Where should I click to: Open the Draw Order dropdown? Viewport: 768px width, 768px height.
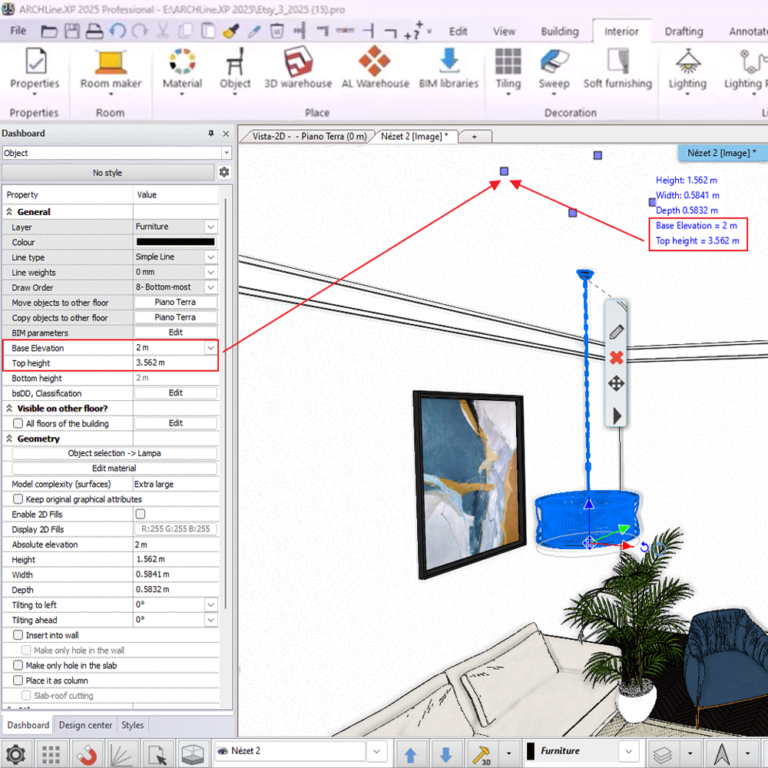coord(211,287)
